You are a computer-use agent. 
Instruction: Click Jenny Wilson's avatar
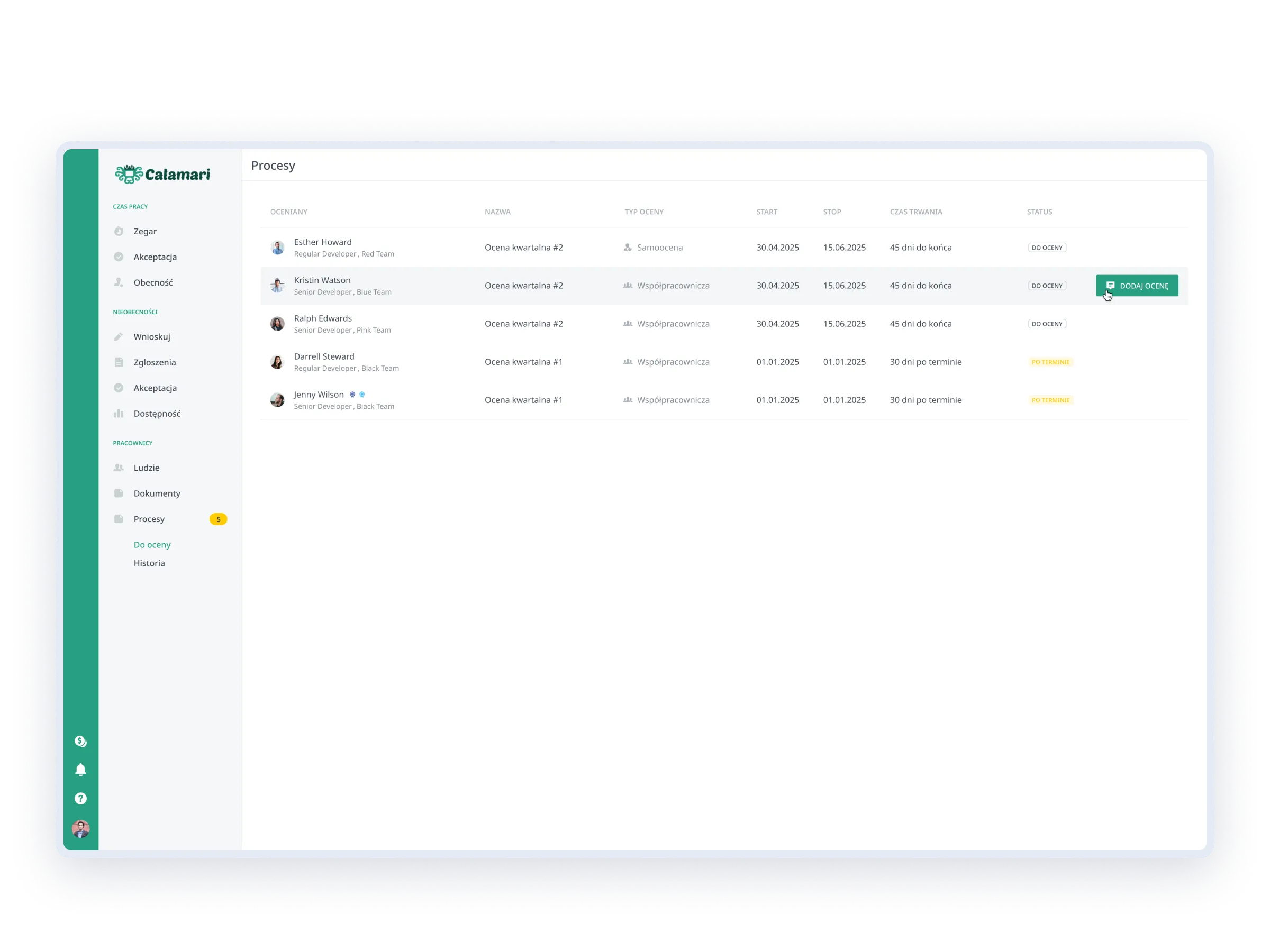click(277, 400)
